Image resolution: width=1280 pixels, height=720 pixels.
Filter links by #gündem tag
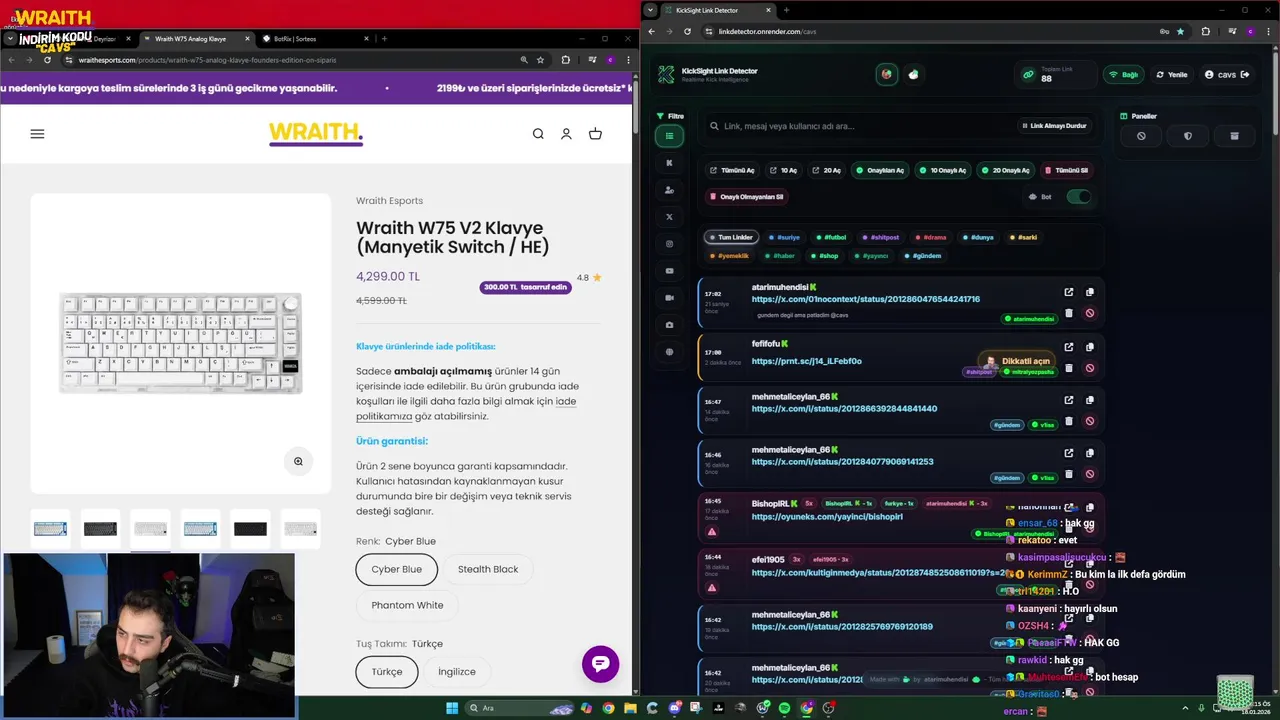[x=923, y=256]
